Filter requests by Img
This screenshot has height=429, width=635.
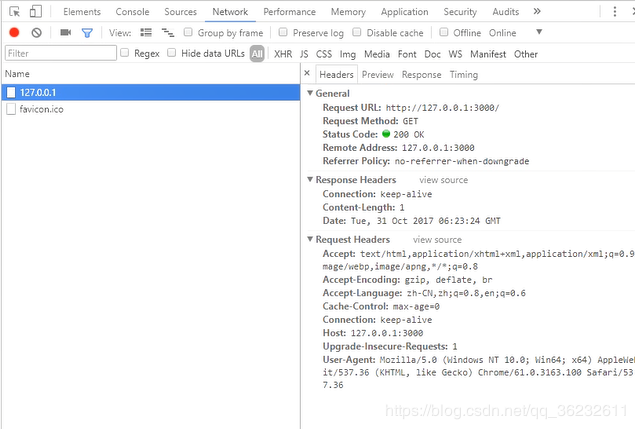click(x=348, y=54)
